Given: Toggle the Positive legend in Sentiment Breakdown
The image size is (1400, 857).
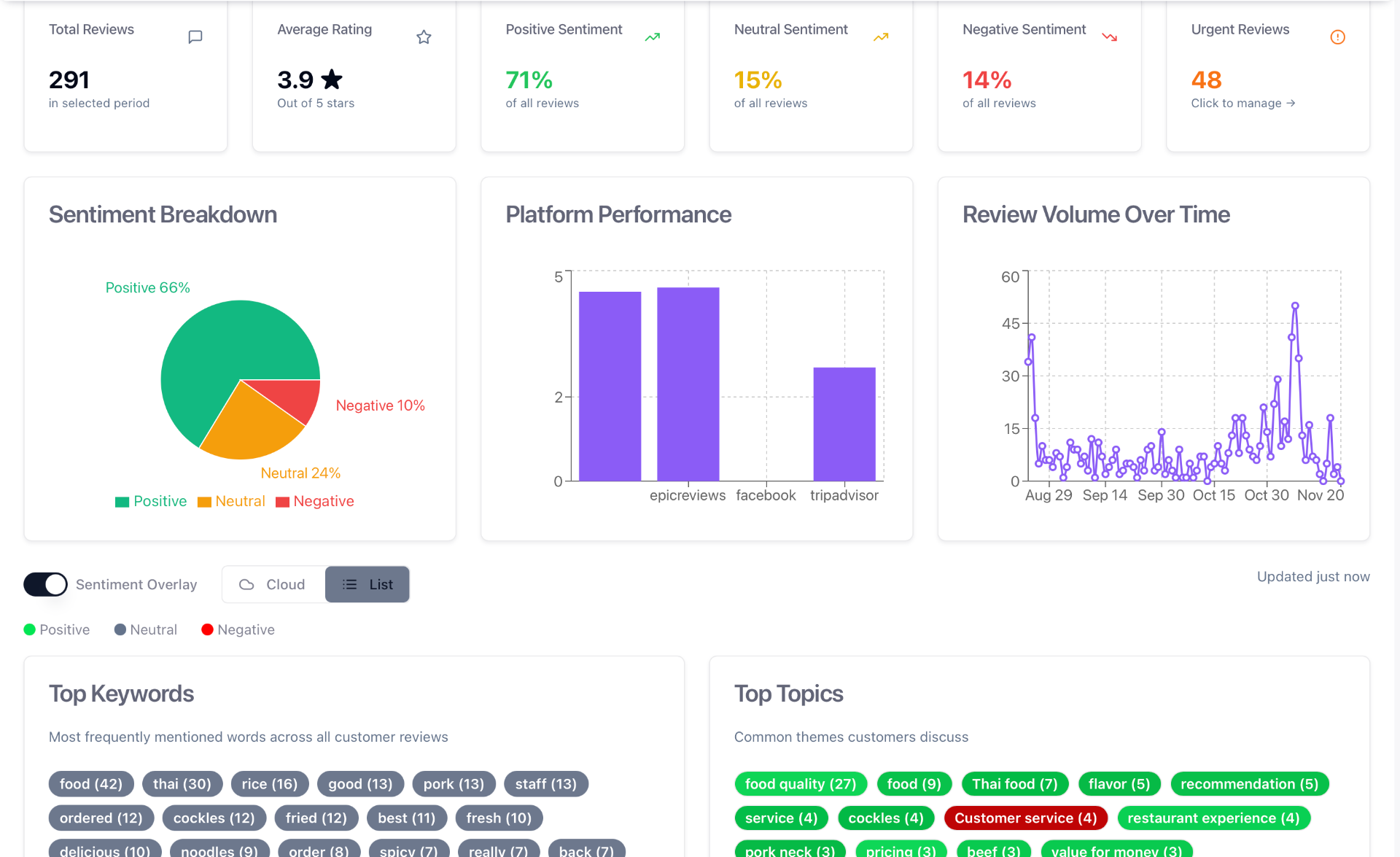Looking at the screenshot, I should pyautogui.click(x=150, y=501).
